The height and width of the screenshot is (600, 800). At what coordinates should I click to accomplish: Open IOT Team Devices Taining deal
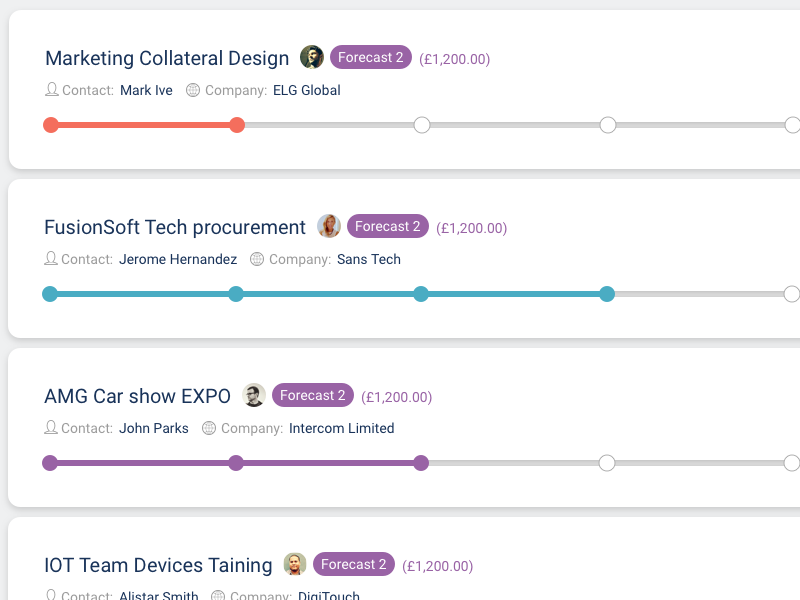tap(158, 565)
